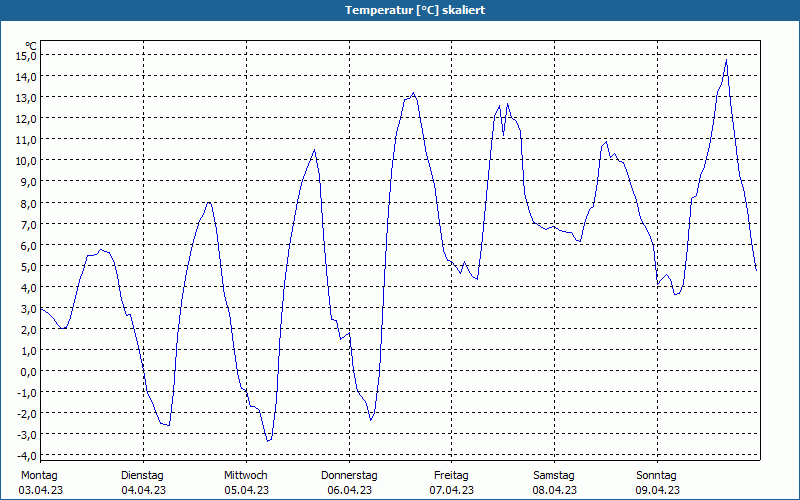
Task: Select the -4,0 y-axis label
Action: [x=28, y=456]
